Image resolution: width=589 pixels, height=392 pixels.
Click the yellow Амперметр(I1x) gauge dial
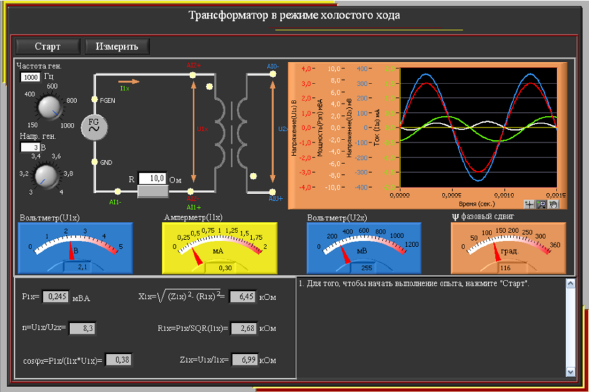click(x=220, y=248)
